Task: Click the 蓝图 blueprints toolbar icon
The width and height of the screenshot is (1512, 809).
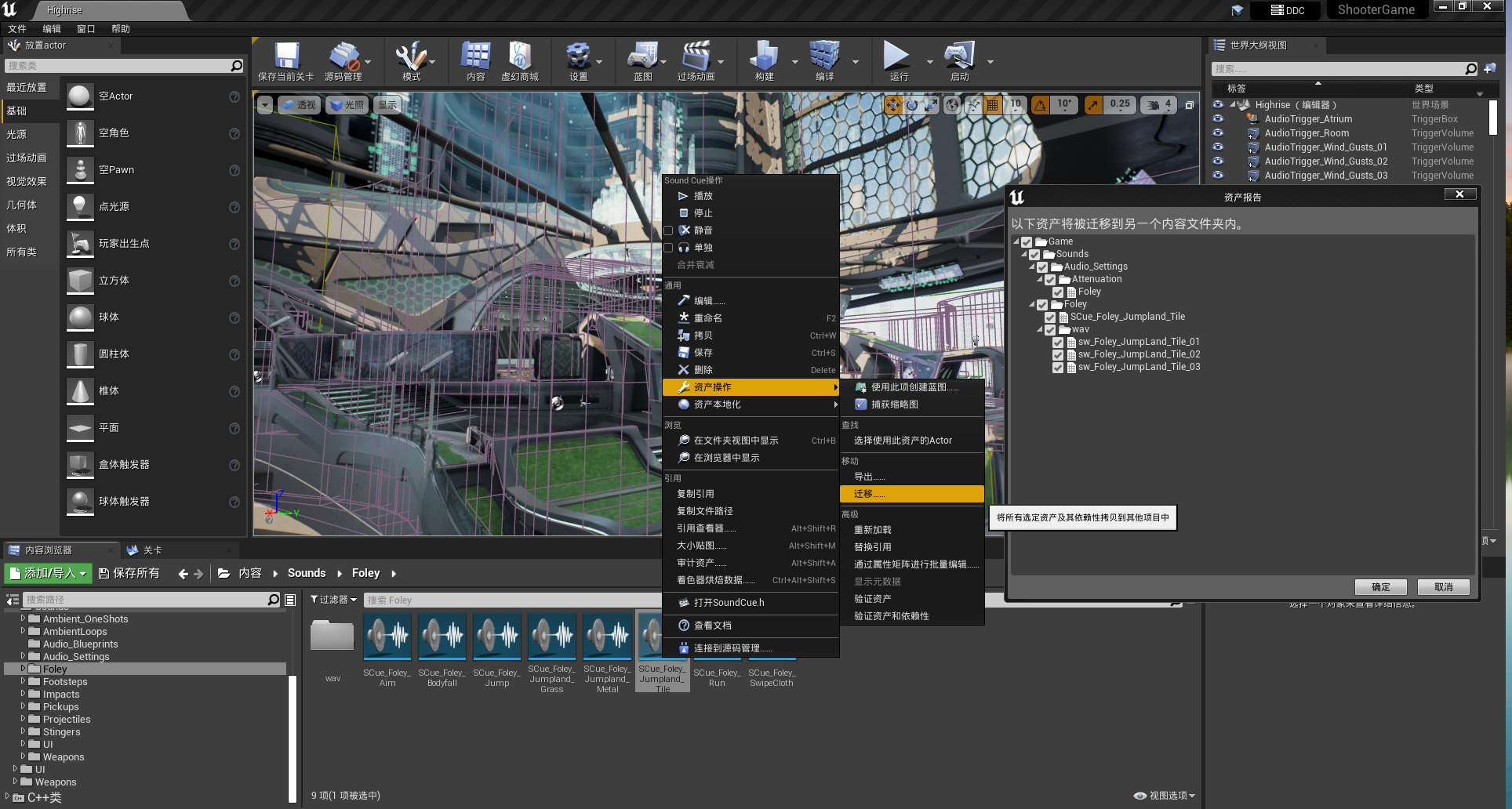Action: pyautogui.click(x=643, y=57)
